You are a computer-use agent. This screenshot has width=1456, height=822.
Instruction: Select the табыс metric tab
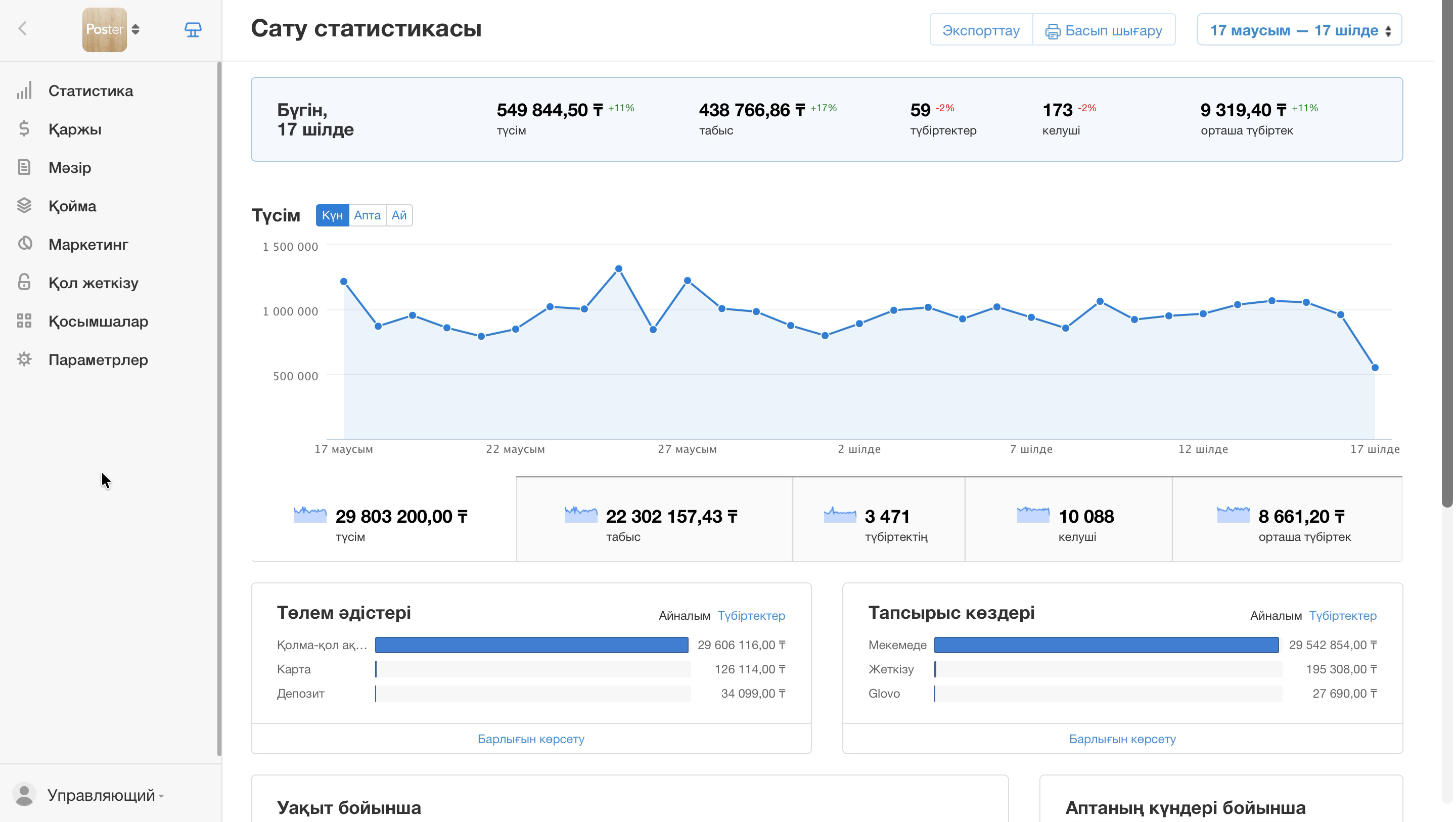(x=654, y=520)
